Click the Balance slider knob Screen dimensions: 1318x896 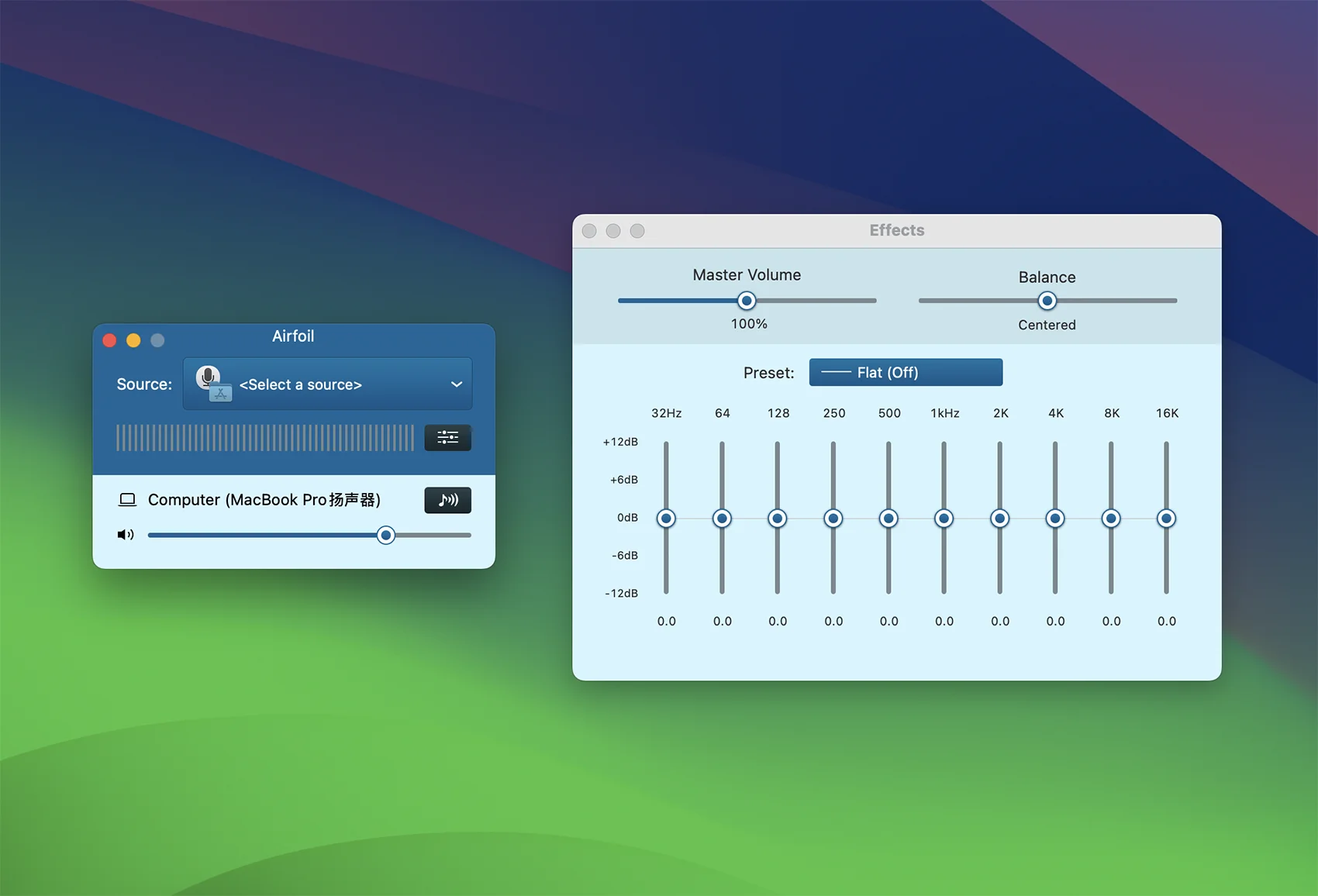point(1047,301)
